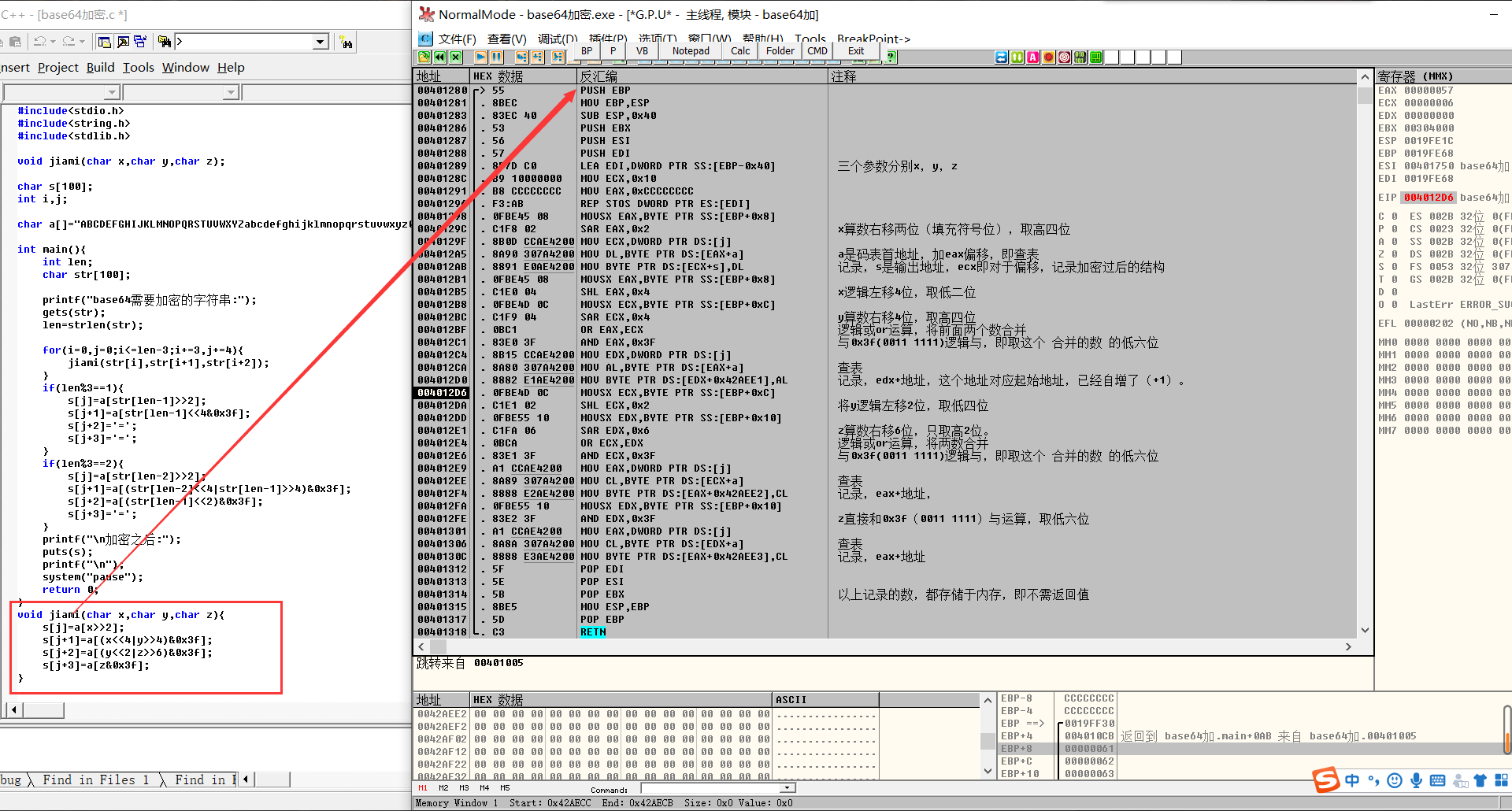Image resolution: width=1512 pixels, height=811 pixels.
Task: Open the 查看(V) menu
Action: [506, 39]
